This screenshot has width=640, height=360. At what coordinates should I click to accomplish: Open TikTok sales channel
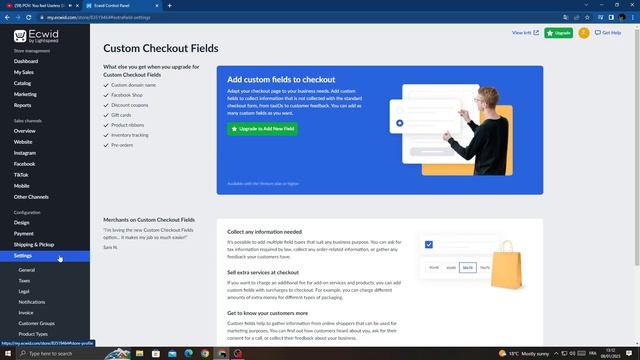21,175
